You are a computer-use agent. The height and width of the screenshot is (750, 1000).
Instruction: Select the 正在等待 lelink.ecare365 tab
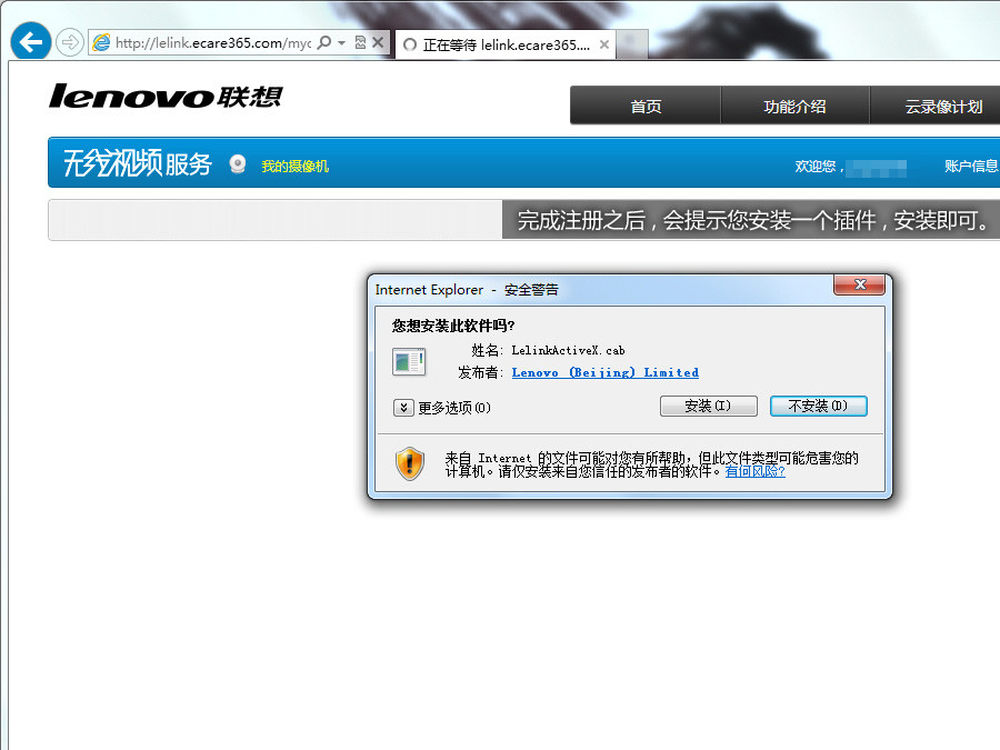[506, 45]
